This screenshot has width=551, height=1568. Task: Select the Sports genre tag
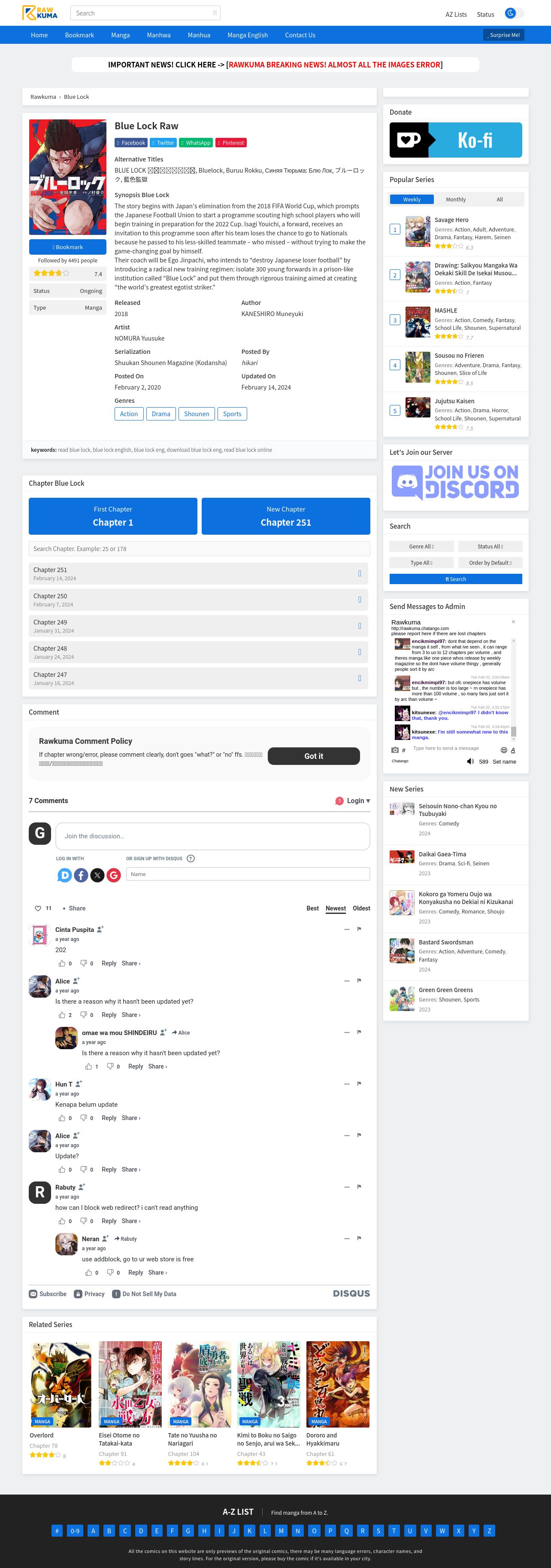[232, 414]
